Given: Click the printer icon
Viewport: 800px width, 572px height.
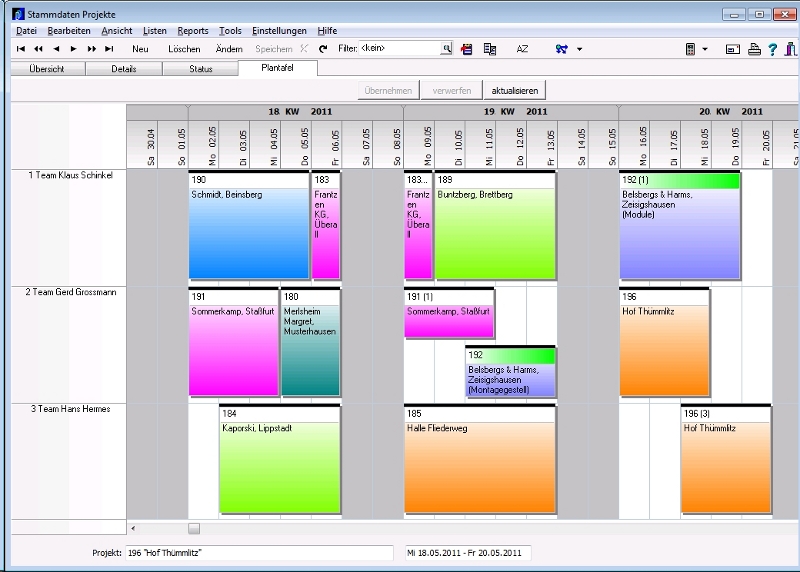Looking at the screenshot, I should pyautogui.click(x=754, y=49).
